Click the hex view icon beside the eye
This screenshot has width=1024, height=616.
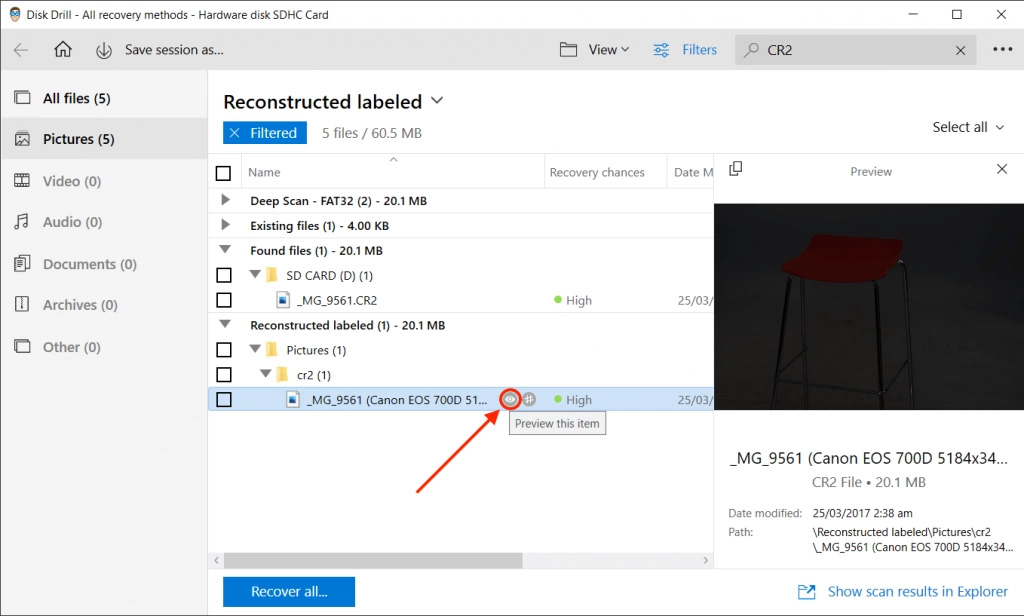tap(529, 399)
